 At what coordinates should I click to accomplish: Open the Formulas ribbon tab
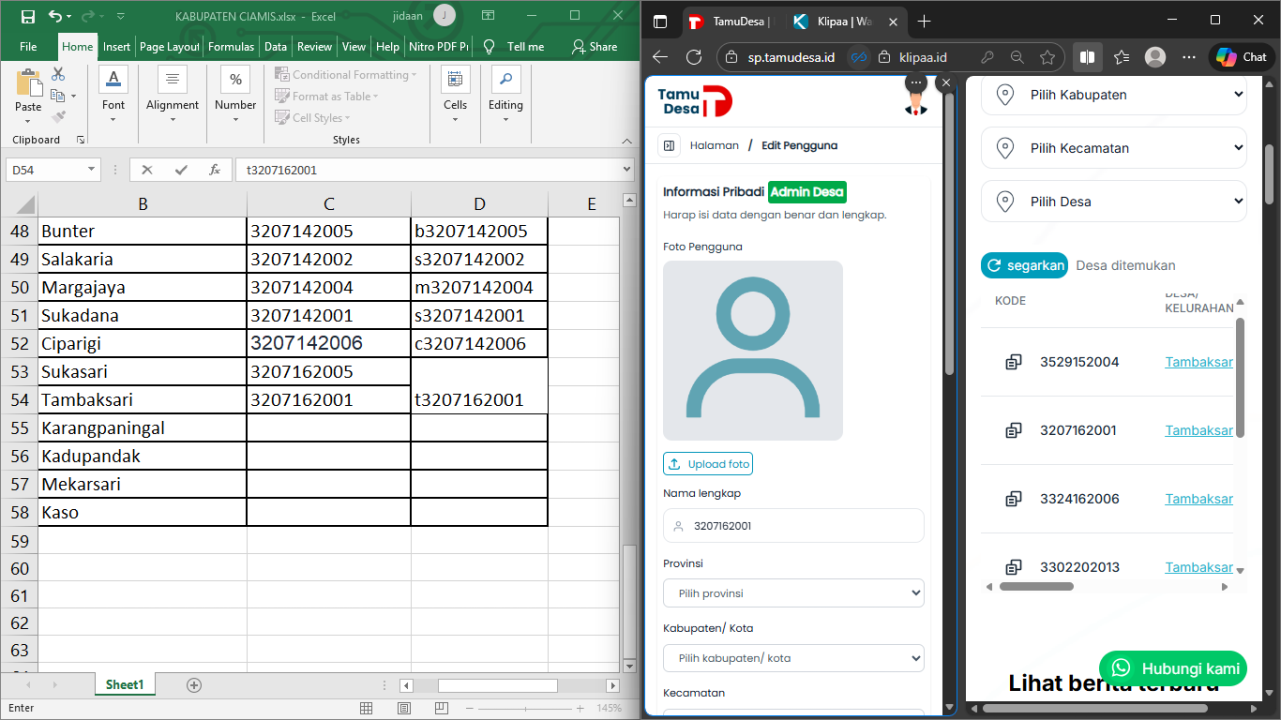(x=231, y=47)
